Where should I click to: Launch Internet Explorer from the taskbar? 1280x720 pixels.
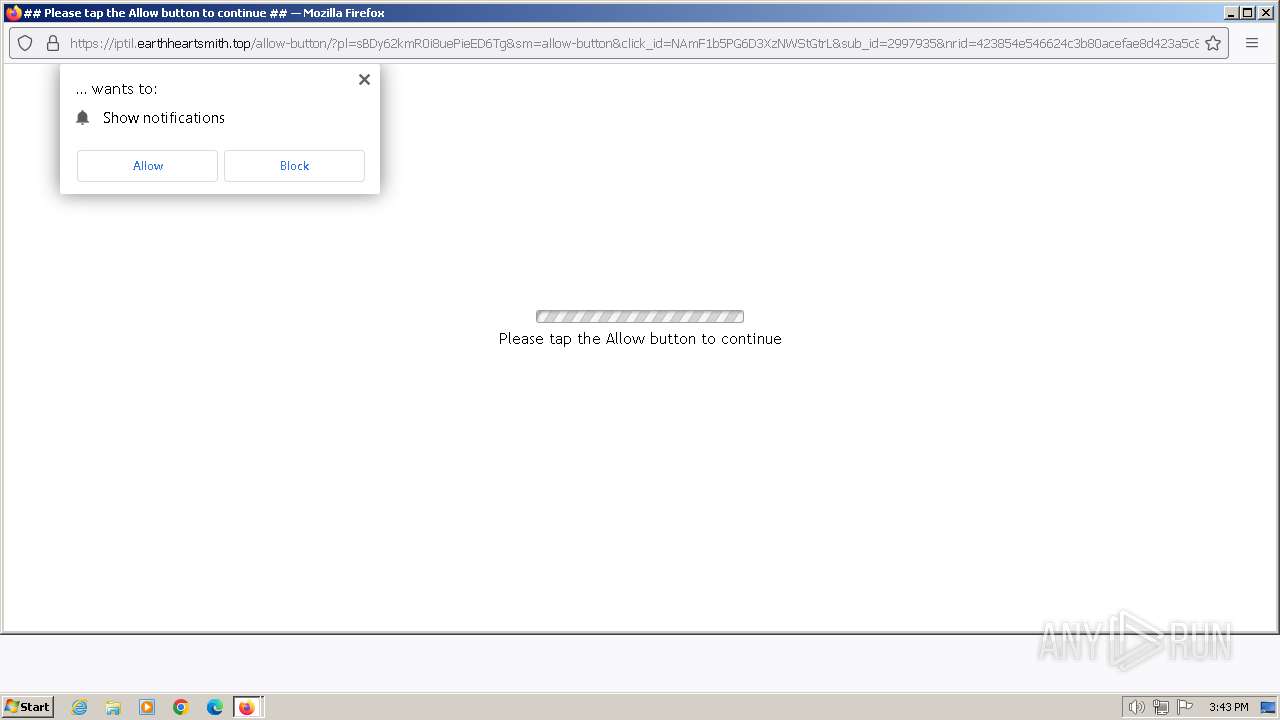tap(79, 707)
